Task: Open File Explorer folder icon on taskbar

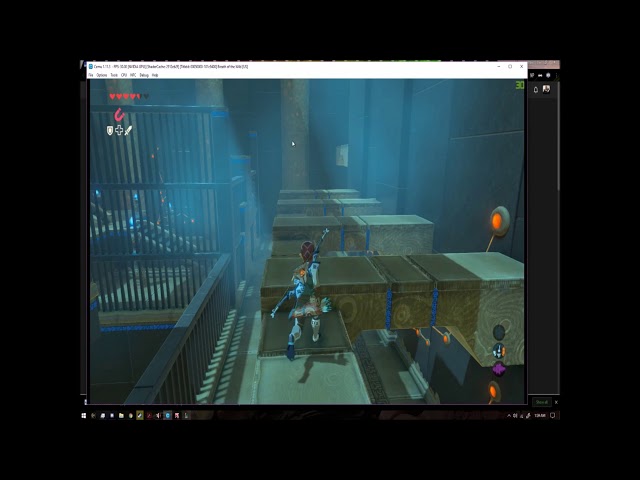Action: tap(121, 416)
